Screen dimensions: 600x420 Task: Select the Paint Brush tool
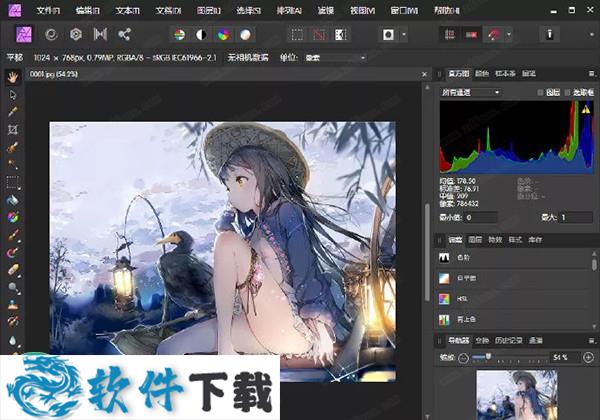click(13, 235)
